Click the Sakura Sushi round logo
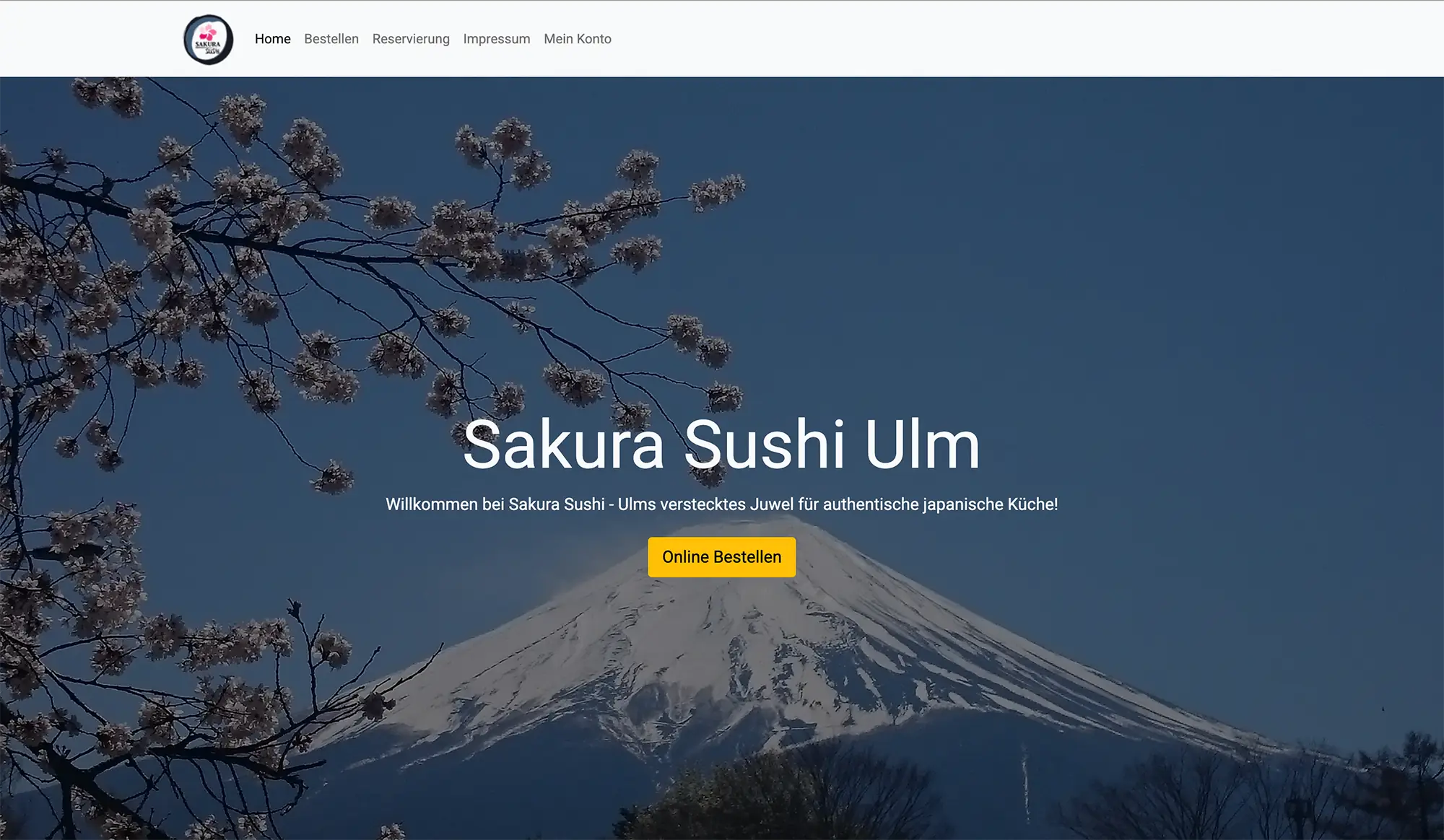The image size is (1444, 840). click(208, 40)
